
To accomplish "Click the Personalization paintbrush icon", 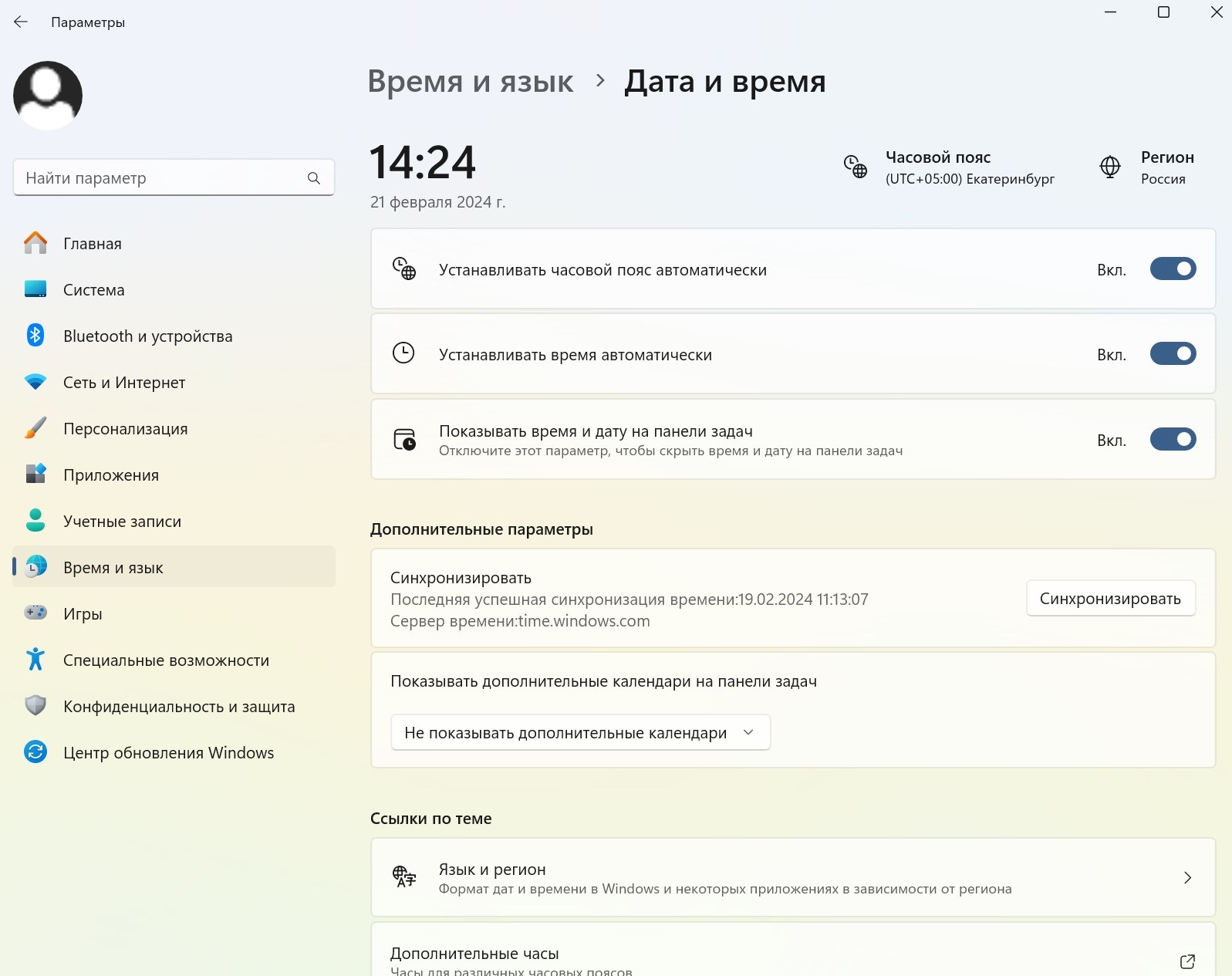I will coord(35,428).
